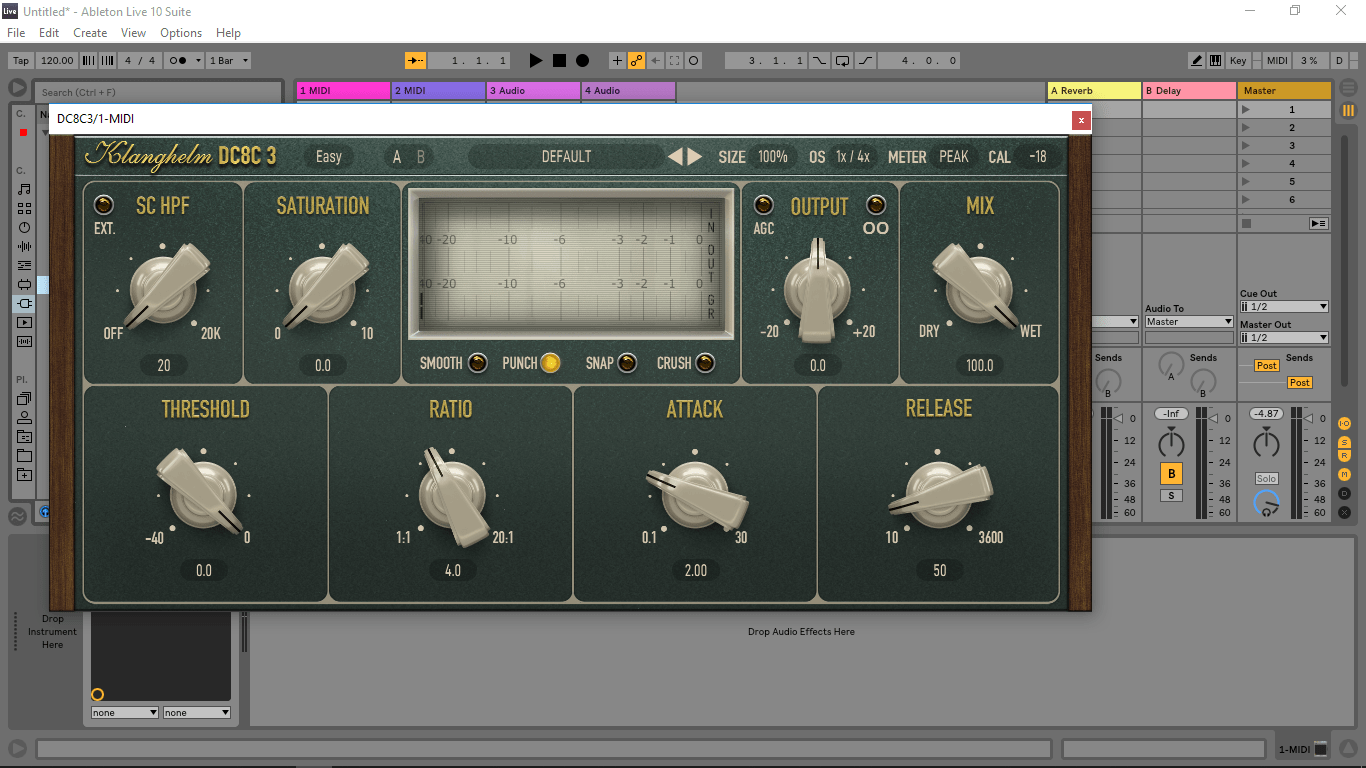1366x768 pixels.
Task: Click the MIX value field 100.0
Action: click(x=980, y=365)
